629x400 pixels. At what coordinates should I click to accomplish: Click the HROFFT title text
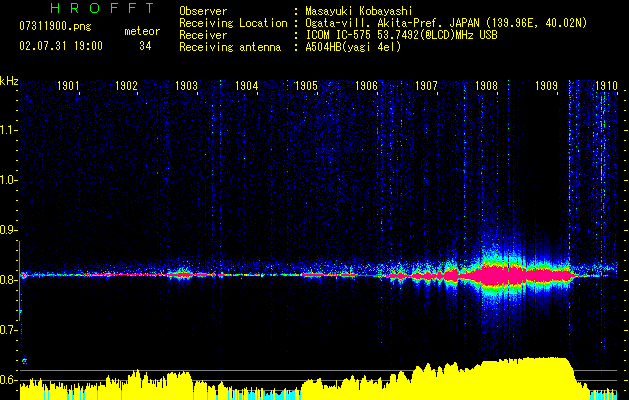(102, 8)
